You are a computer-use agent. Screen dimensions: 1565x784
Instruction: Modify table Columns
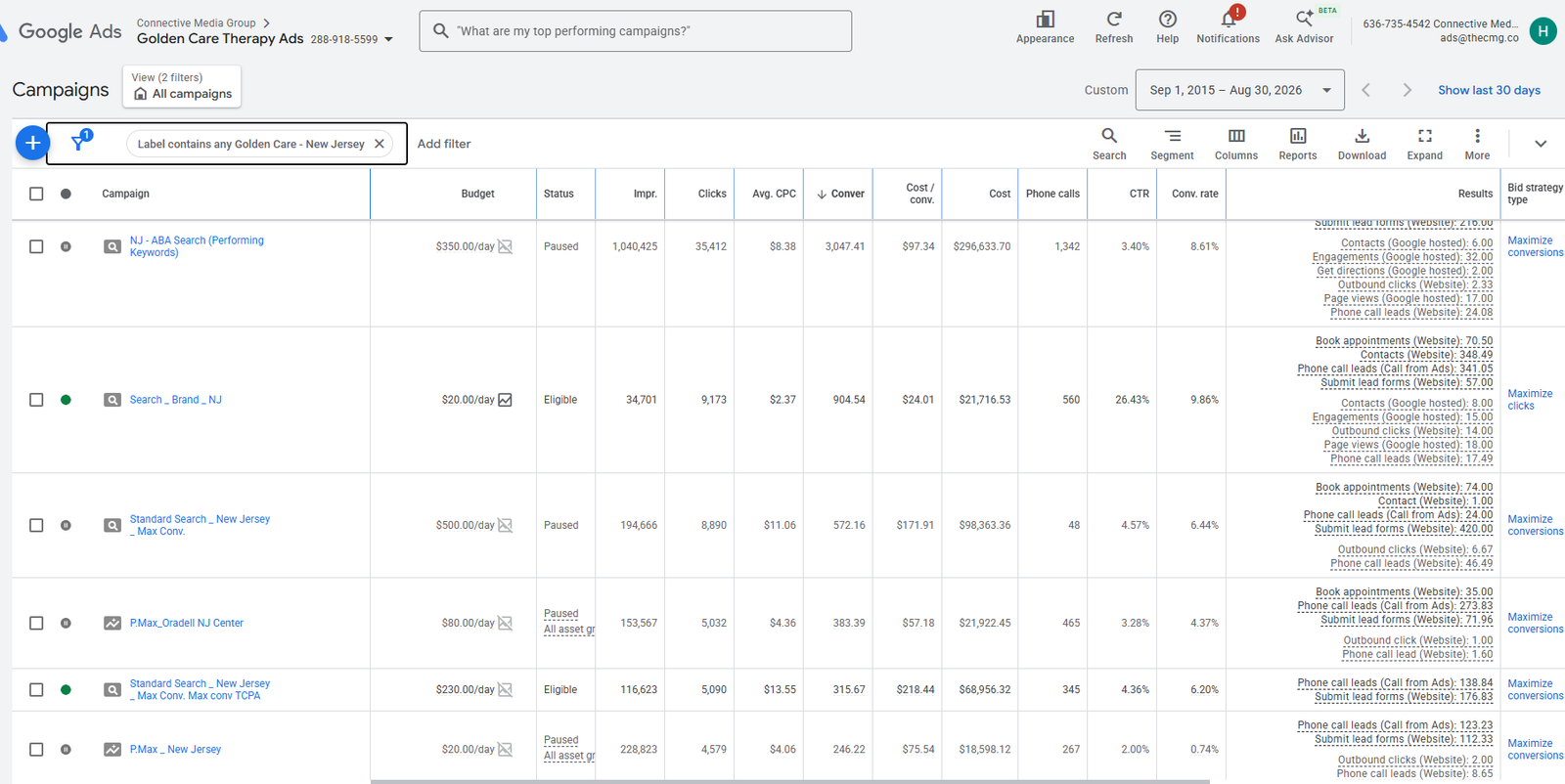[1236, 144]
